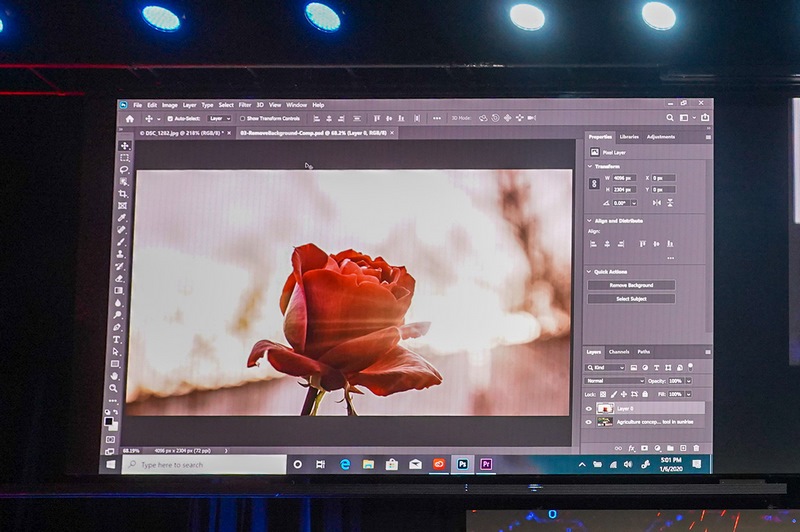Open the Normal blend mode dropdown
The image size is (800, 532).
point(614,381)
